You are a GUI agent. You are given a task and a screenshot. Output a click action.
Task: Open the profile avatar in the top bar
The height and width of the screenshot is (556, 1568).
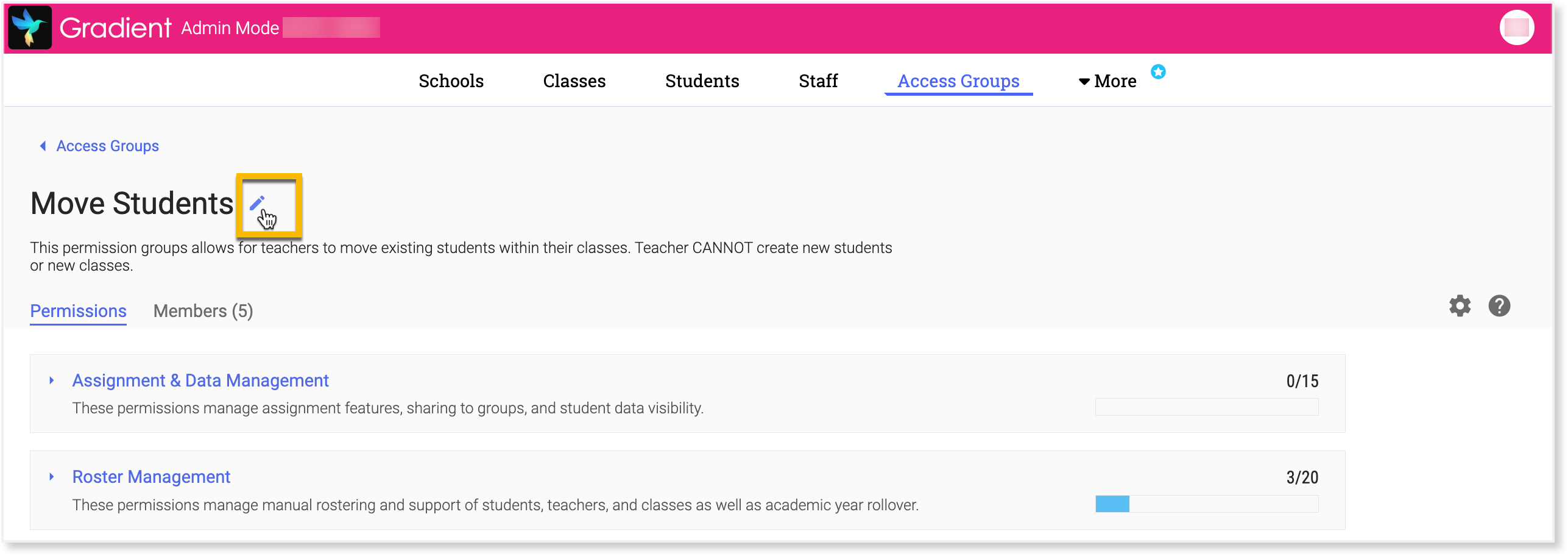click(x=1517, y=27)
